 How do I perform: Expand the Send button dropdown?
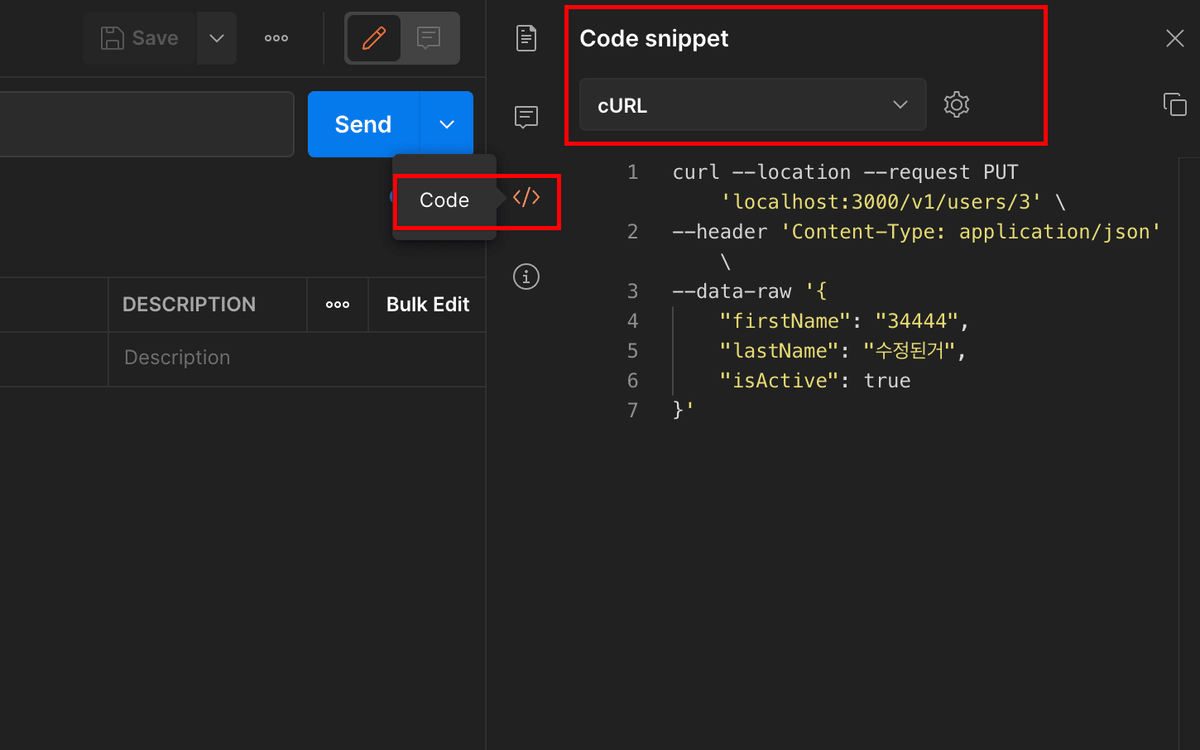pyautogui.click(x=446, y=124)
